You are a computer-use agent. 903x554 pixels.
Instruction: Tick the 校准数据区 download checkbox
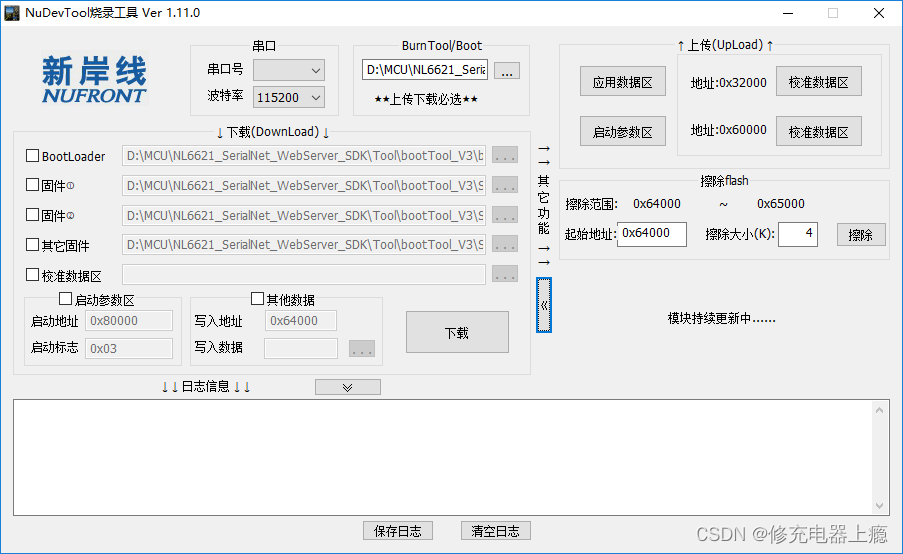click(32, 275)
